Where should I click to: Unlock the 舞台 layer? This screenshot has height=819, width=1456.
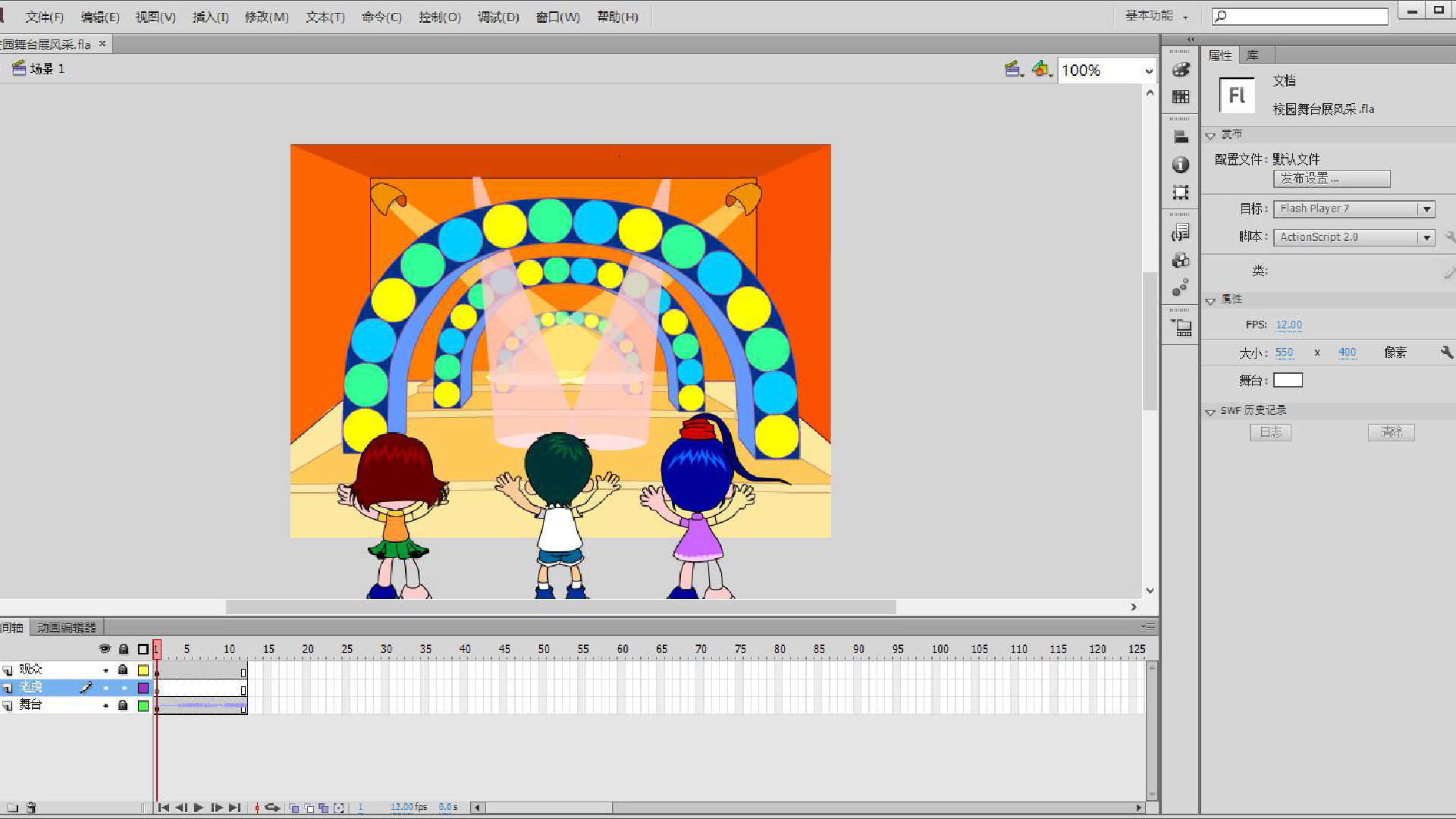point(123,705)
